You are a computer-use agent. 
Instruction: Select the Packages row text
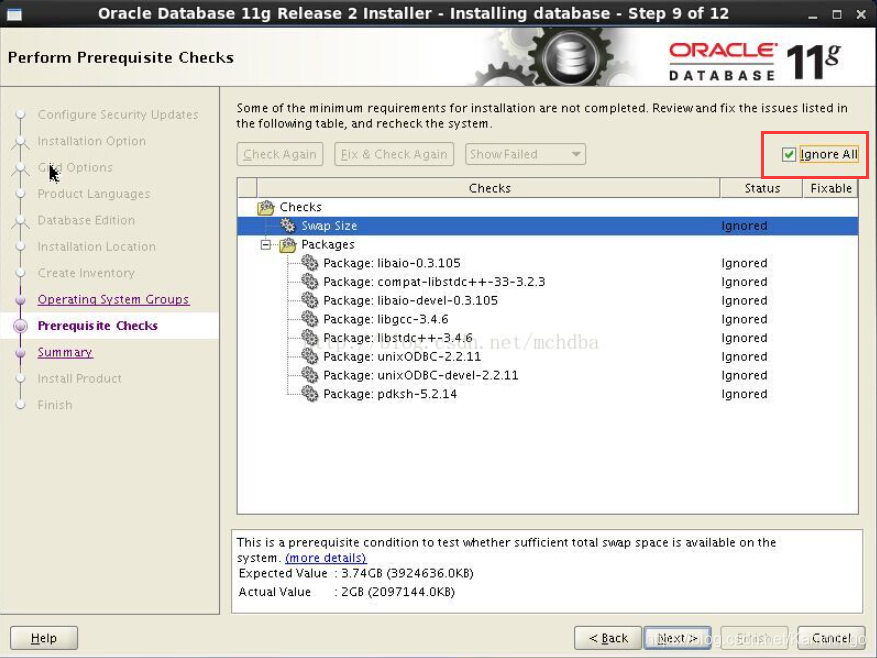coord(328,245)
